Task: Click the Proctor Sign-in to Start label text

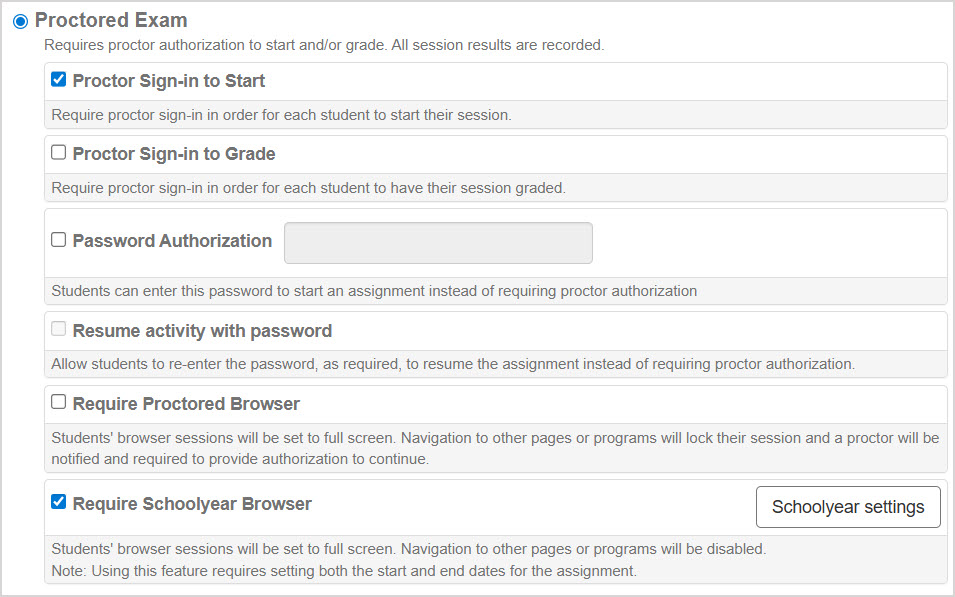Action: (x=168, y=81)
